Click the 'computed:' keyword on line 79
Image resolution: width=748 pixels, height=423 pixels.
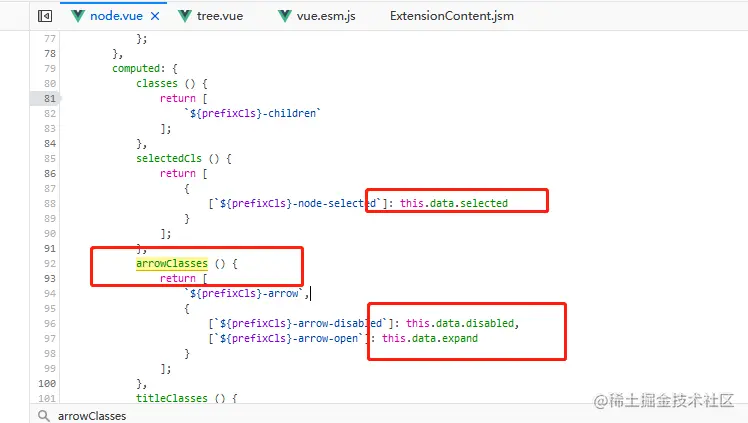138,68
